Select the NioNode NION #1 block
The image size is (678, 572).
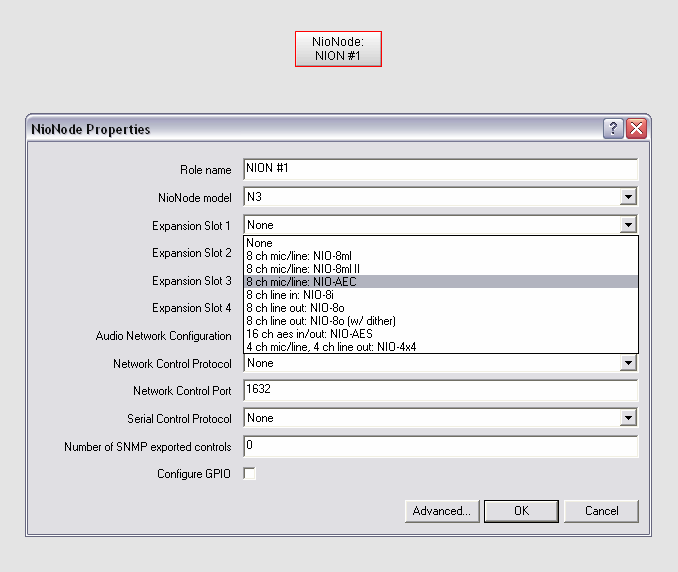338,49
